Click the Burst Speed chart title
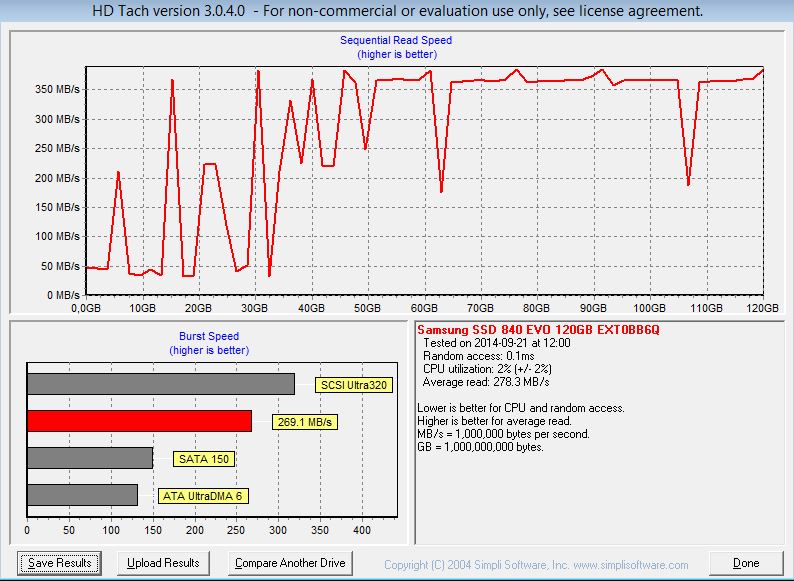794x581 pixels. (209, 337)
